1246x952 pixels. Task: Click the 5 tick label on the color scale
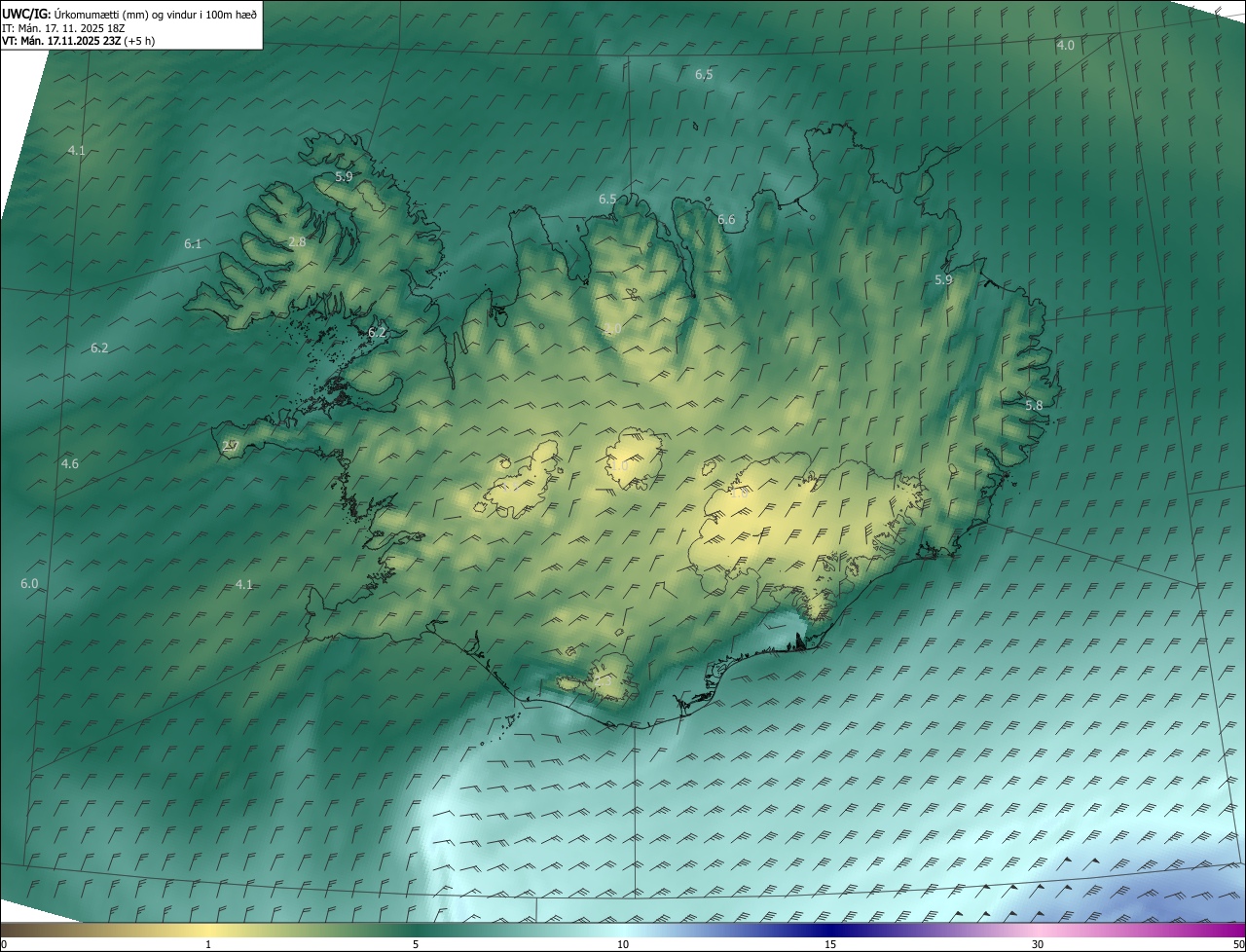416,944
